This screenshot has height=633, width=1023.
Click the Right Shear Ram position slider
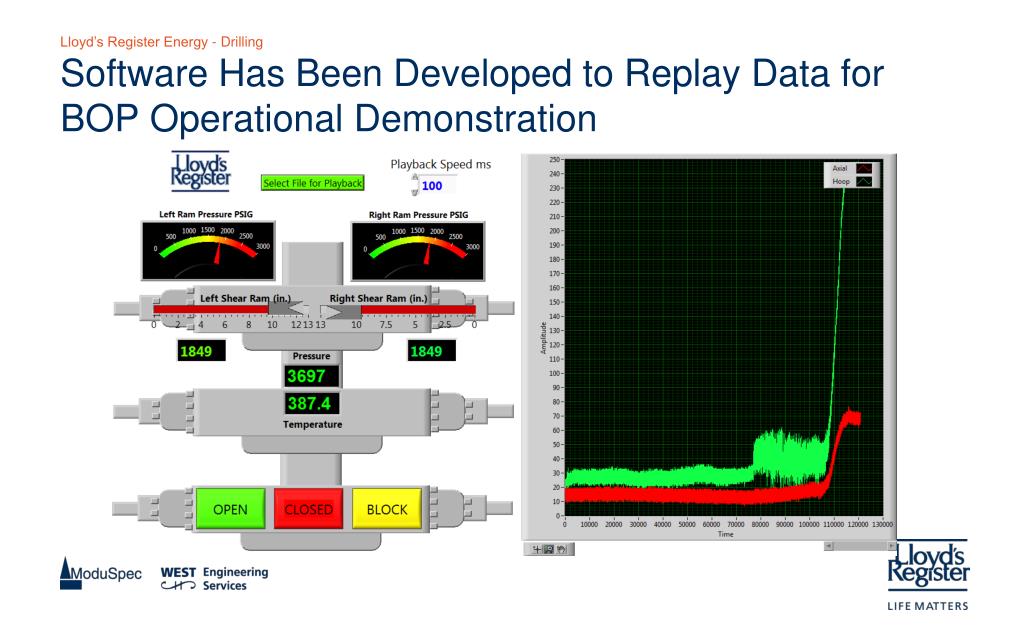[x=399, y=309]
